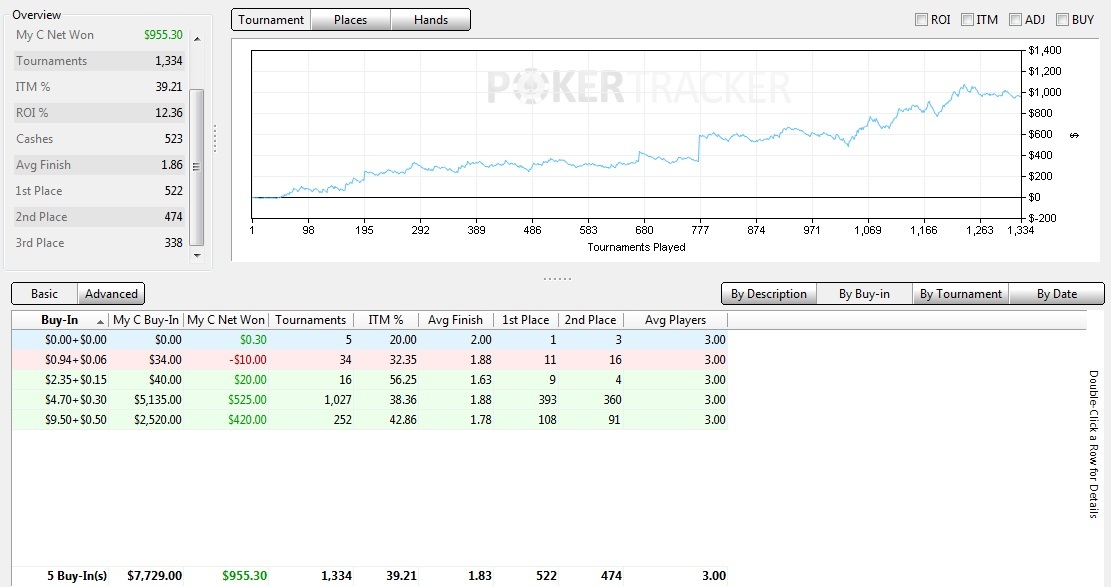Group results By Date
1111x587 pixels.
click(x=1056, y=294)
